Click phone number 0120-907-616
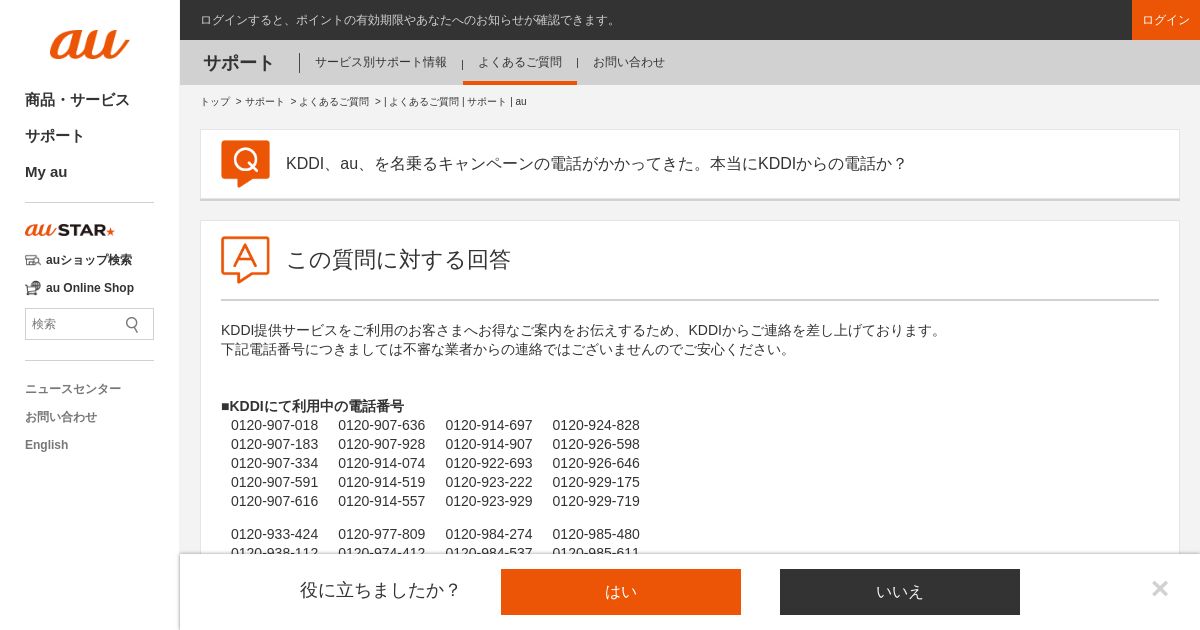The height and width of the screenshot is (630, 1200). (275, 501)
